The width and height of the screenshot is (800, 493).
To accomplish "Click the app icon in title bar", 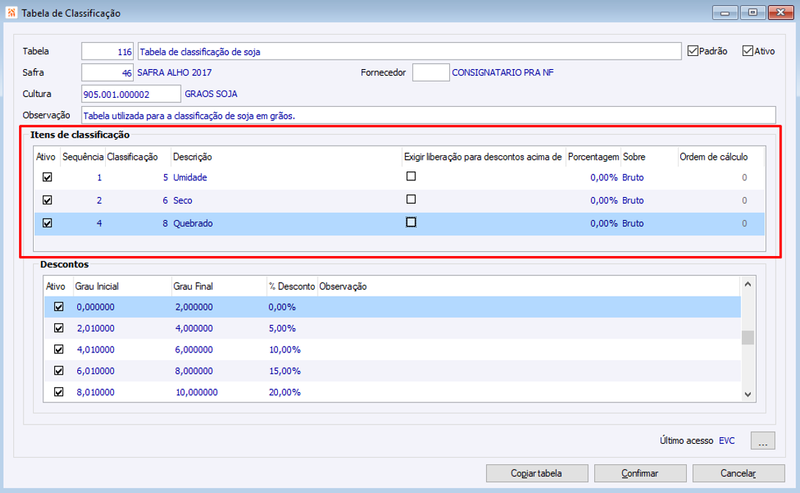I will (x=11, y=12).
